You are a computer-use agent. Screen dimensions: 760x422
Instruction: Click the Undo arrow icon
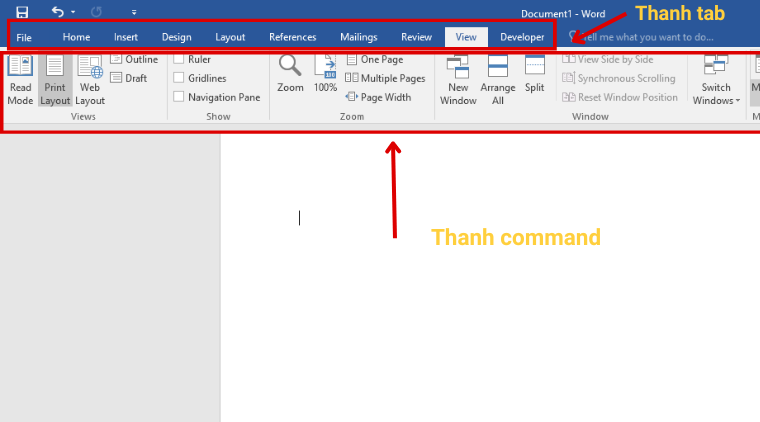point(57,12)
